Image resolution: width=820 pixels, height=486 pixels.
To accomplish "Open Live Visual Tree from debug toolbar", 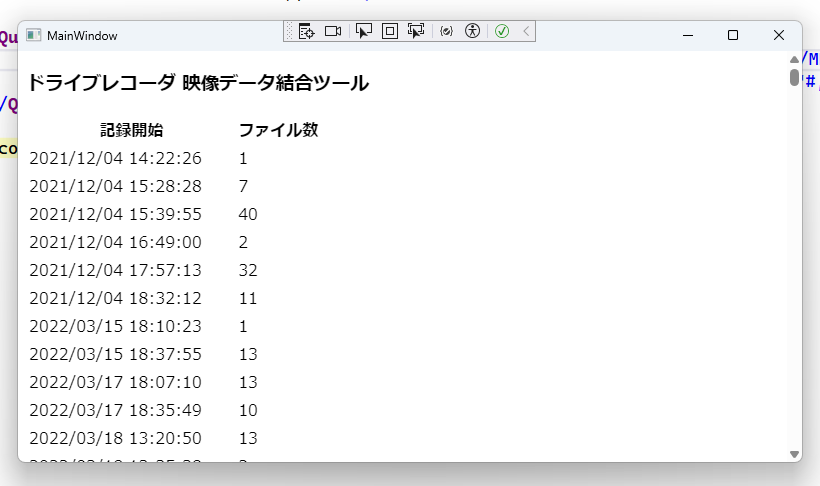I will (306, 31).
